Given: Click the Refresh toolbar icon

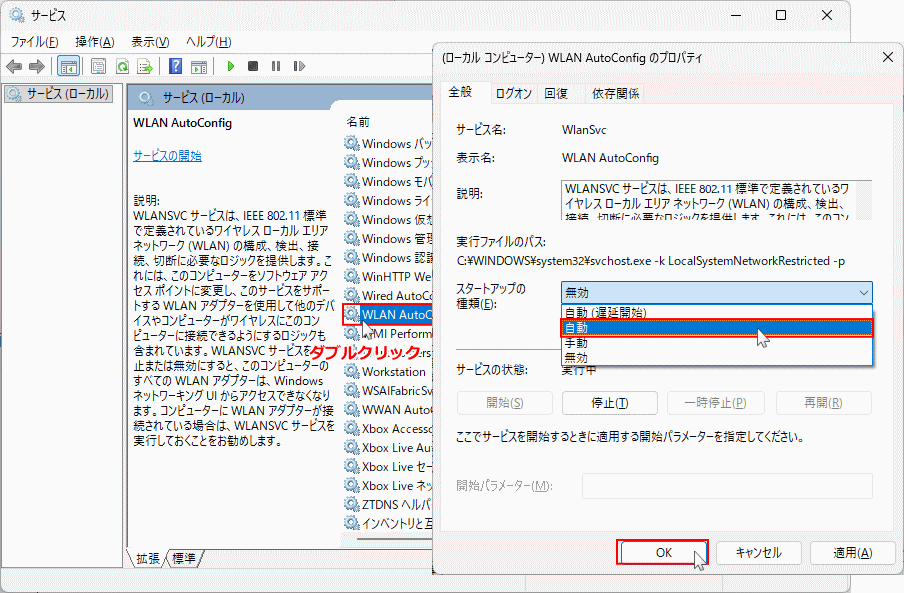Looking at the screenshot, I should 122,66.
